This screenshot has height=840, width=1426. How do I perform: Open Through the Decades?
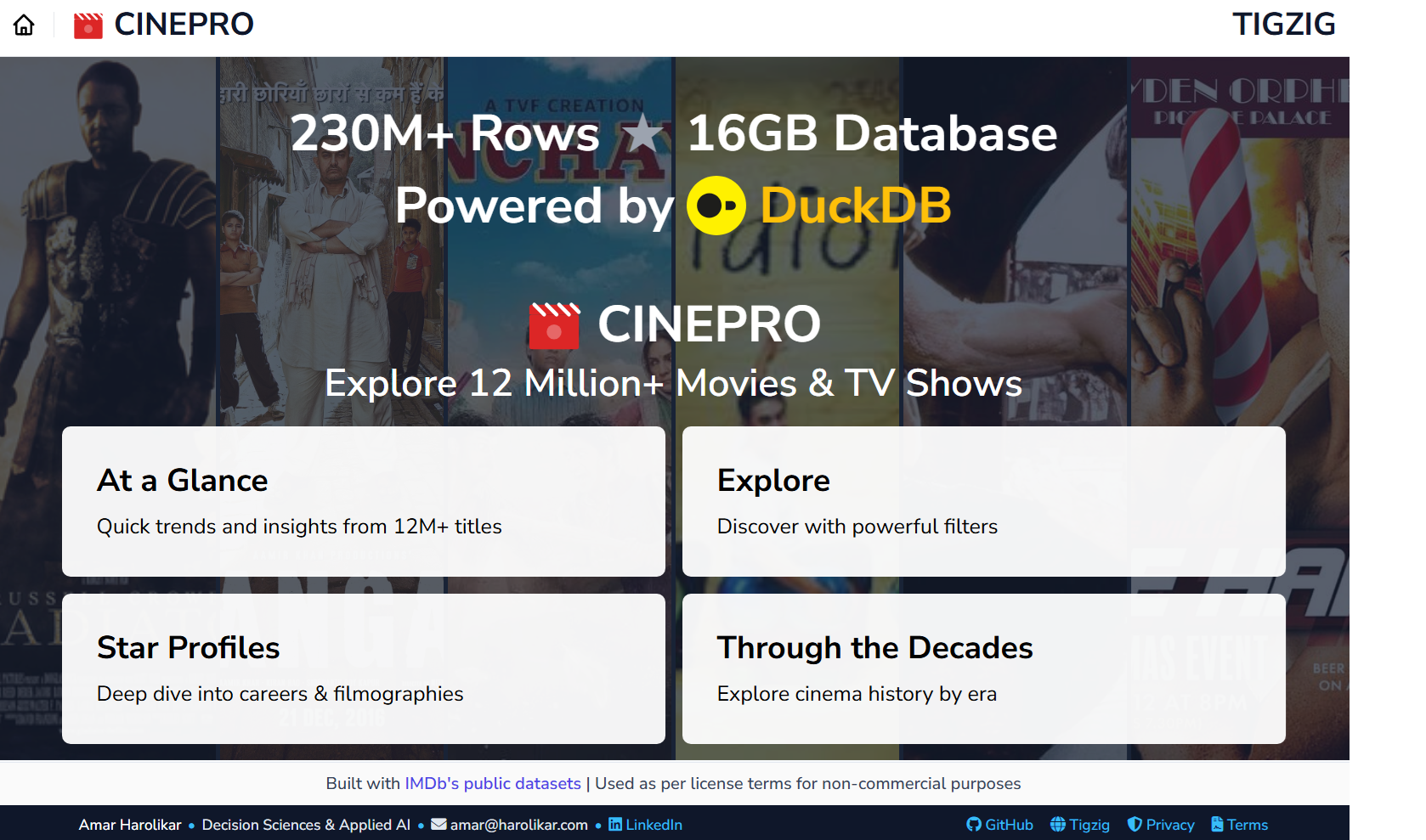tap(984, 669)
